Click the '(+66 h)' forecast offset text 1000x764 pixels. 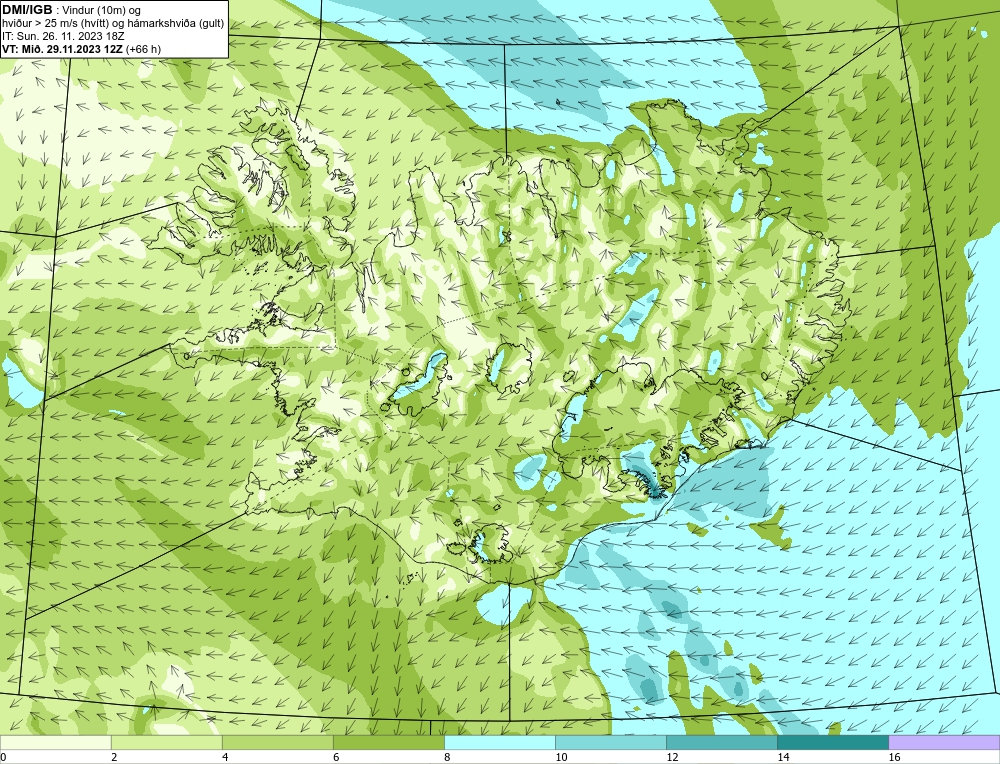pos(143,49)
